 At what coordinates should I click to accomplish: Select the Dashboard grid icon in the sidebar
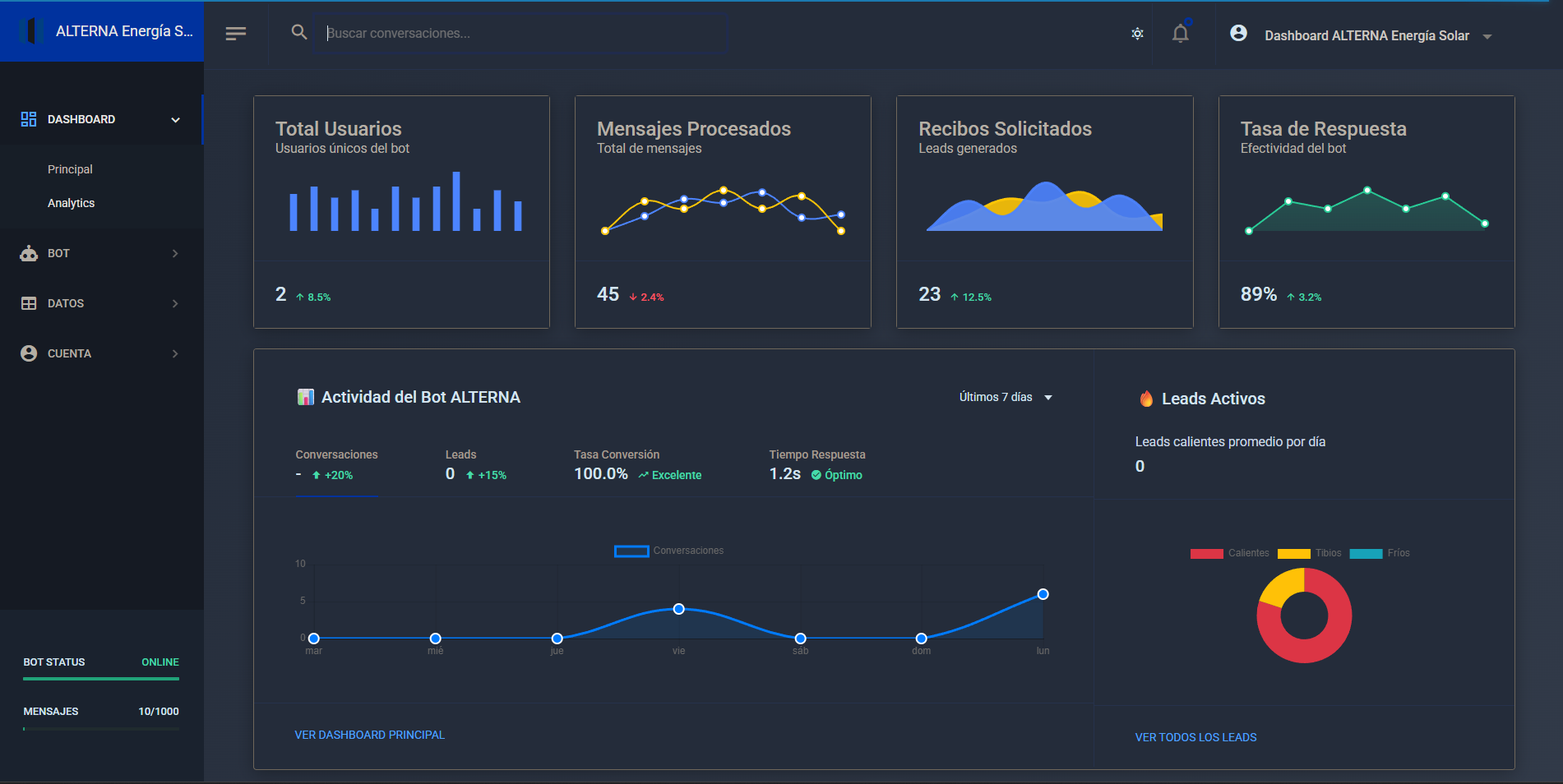tap(28, 118)
